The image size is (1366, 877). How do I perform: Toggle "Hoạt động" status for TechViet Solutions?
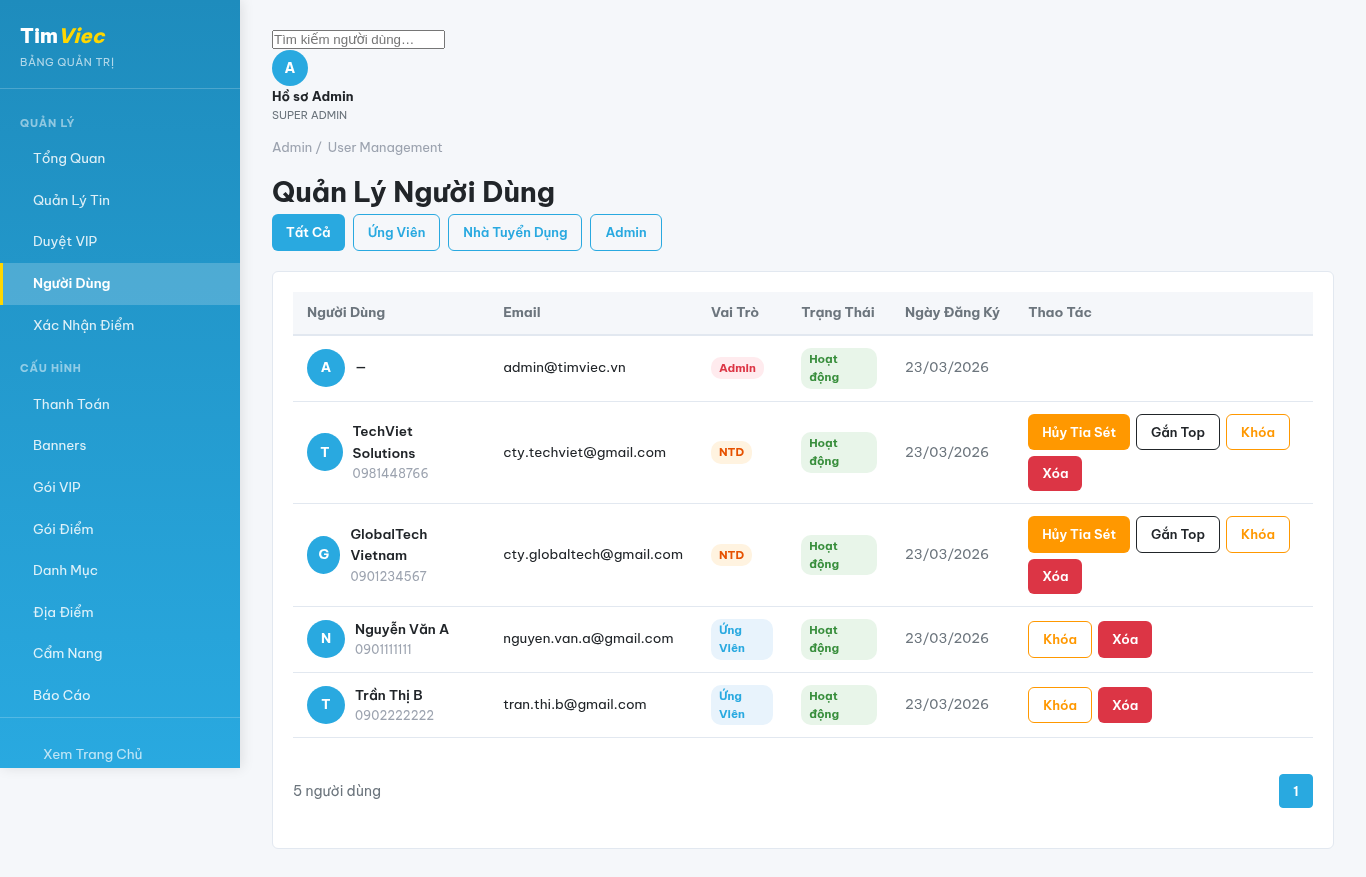pyautogui.click(x=838, y=452)
